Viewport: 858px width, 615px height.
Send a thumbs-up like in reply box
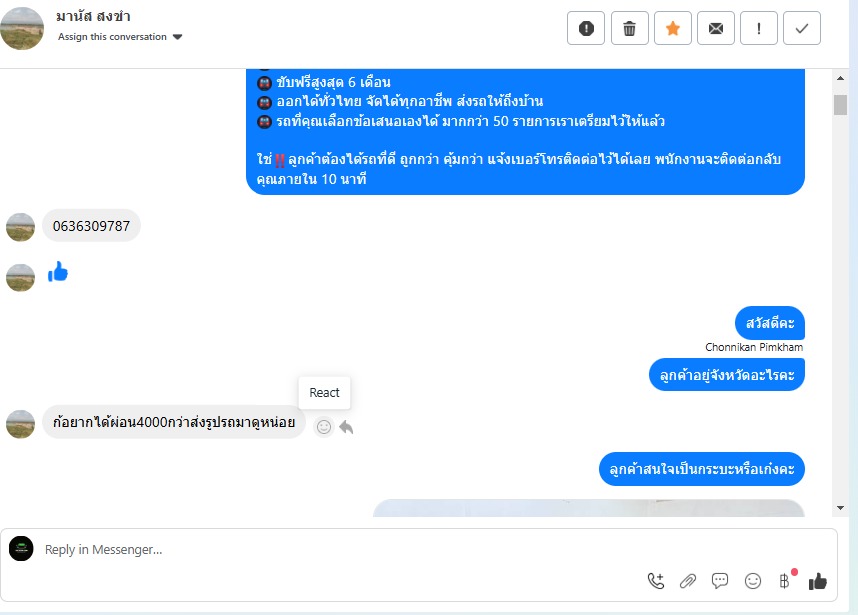coord(818,581)
